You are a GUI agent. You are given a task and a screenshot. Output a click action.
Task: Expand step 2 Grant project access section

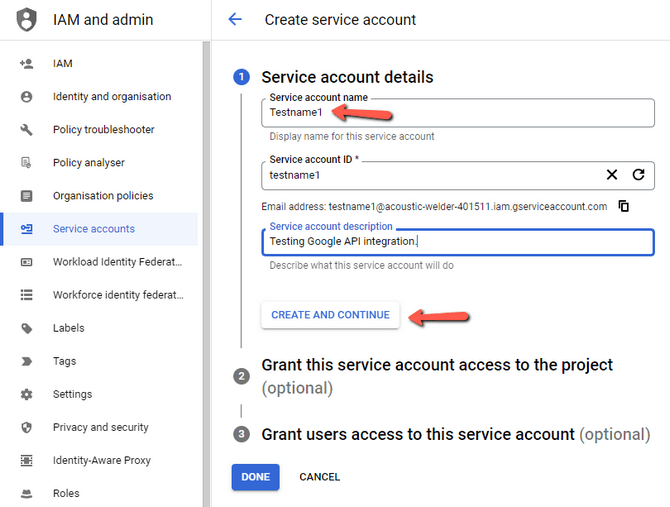437,376
